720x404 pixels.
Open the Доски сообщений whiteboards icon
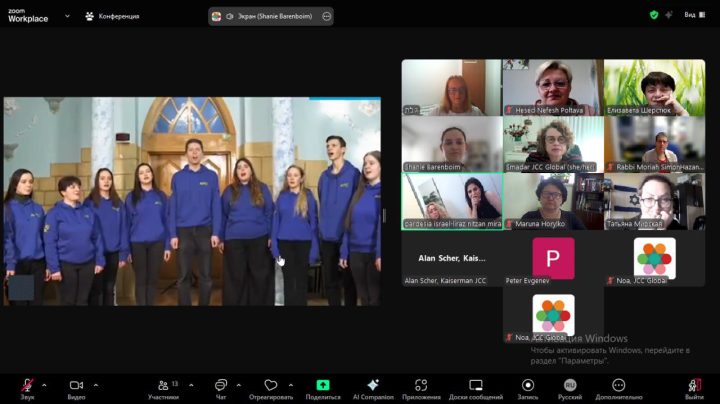pos(476,388)
